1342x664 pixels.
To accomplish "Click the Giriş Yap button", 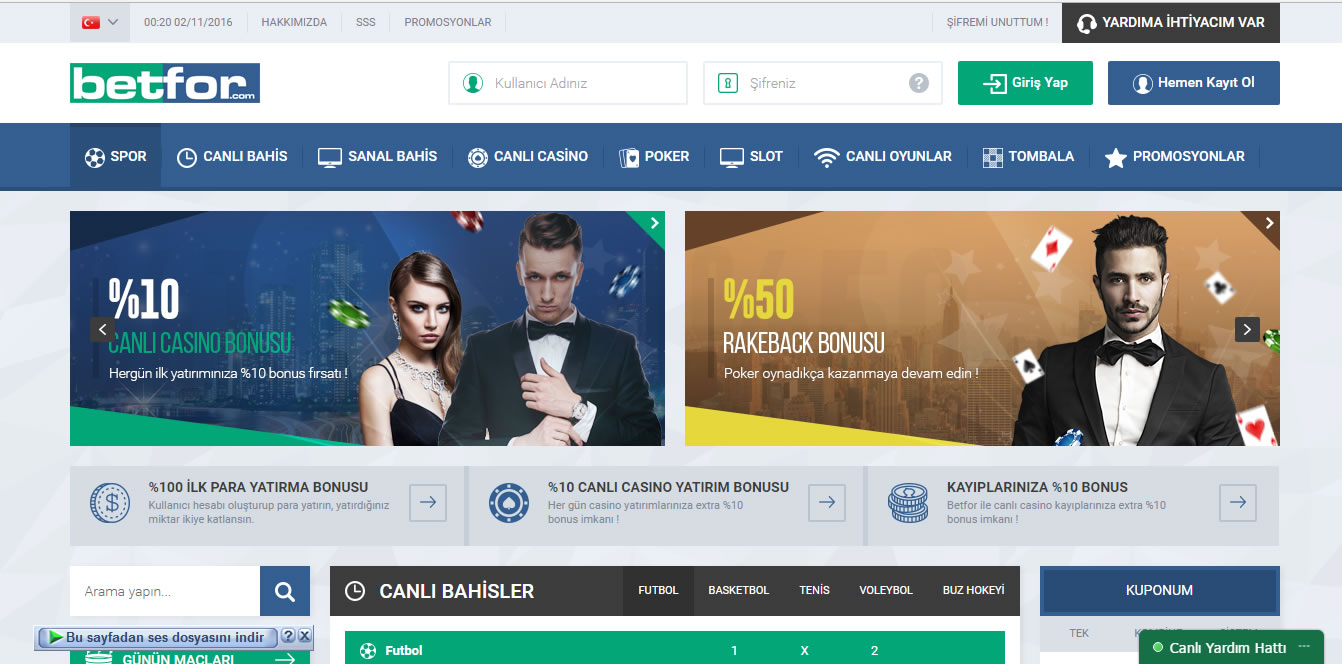I will (x=1025, y=83).
